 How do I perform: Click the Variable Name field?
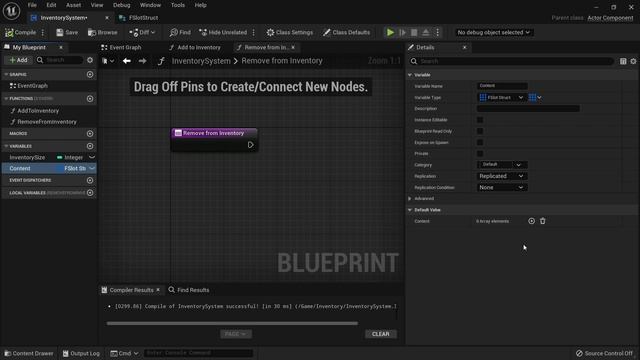point(502,86)
